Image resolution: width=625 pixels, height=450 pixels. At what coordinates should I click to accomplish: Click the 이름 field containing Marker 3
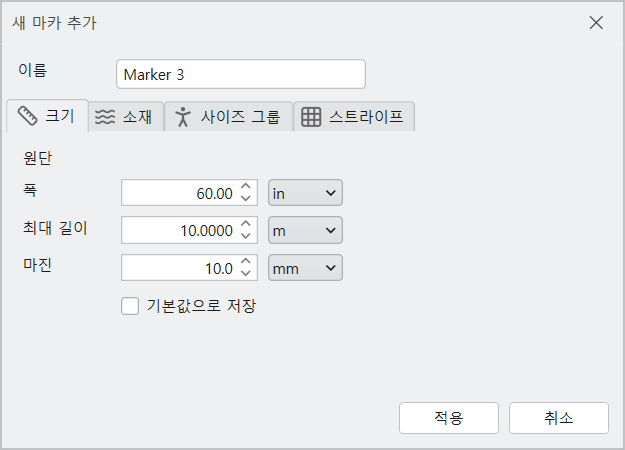point(241,74)
